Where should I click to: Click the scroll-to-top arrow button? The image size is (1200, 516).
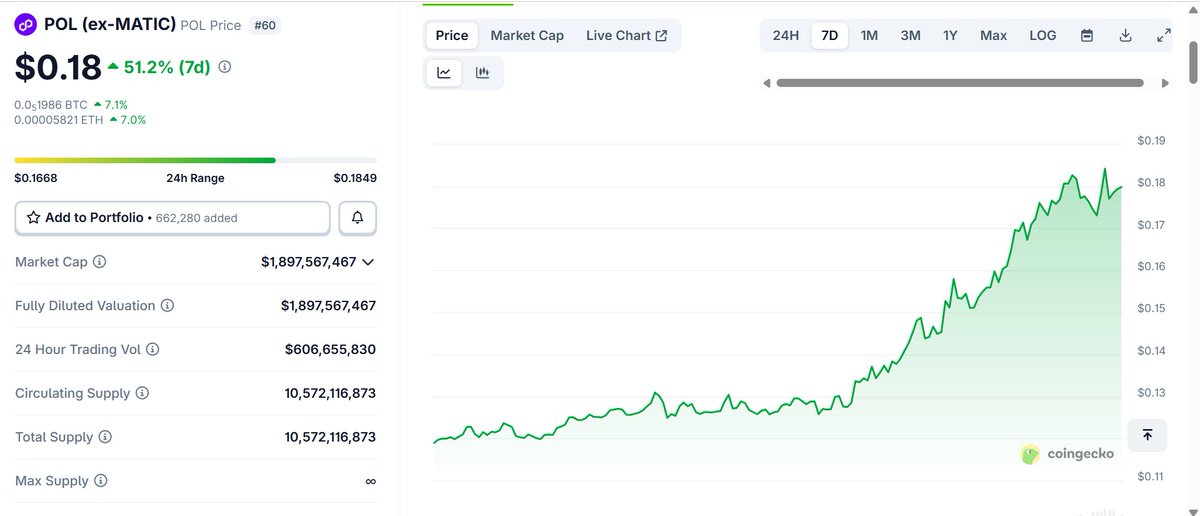[x=1147, y=434]
